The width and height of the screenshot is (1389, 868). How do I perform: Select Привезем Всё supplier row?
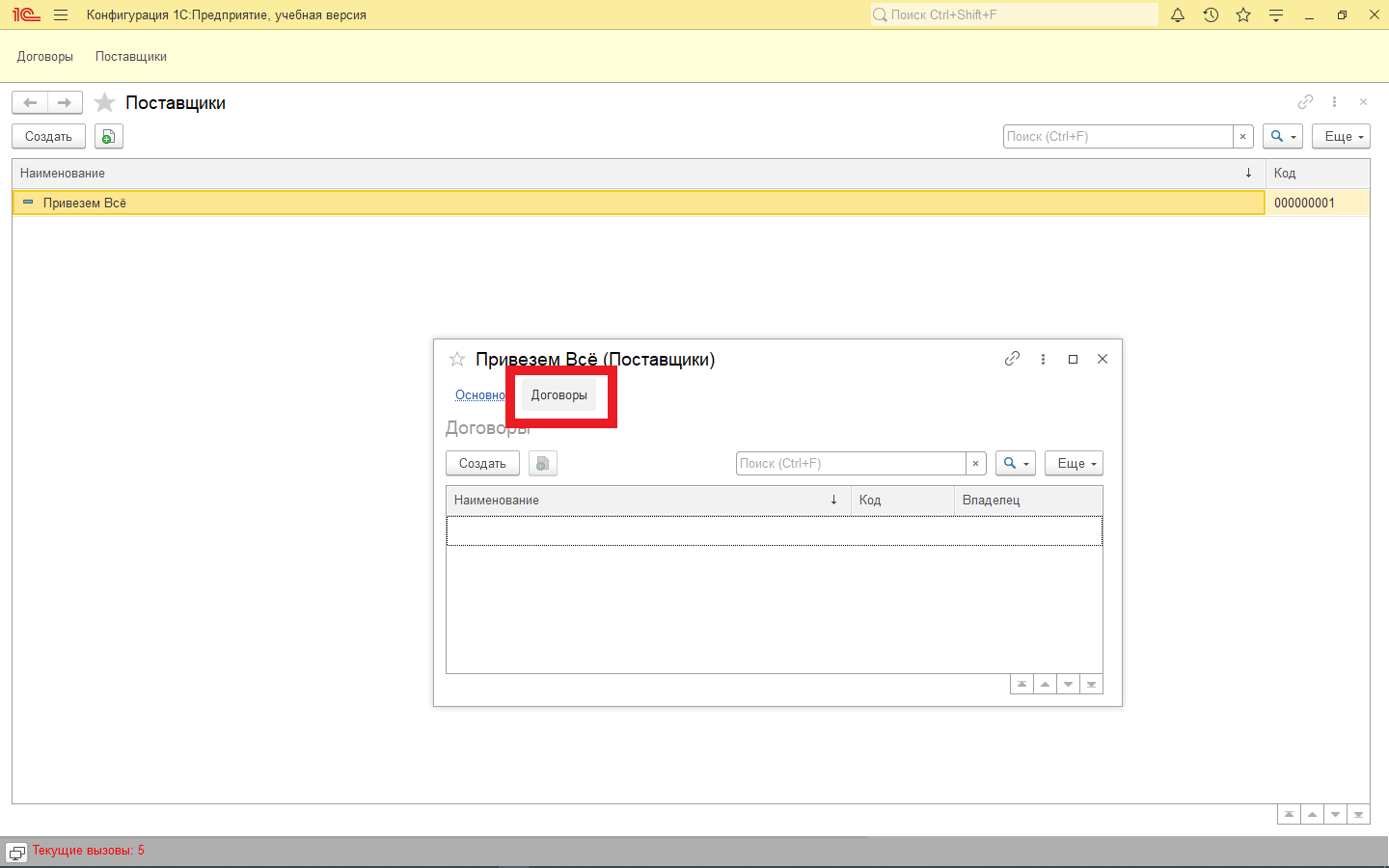click(x=639, y=203)
